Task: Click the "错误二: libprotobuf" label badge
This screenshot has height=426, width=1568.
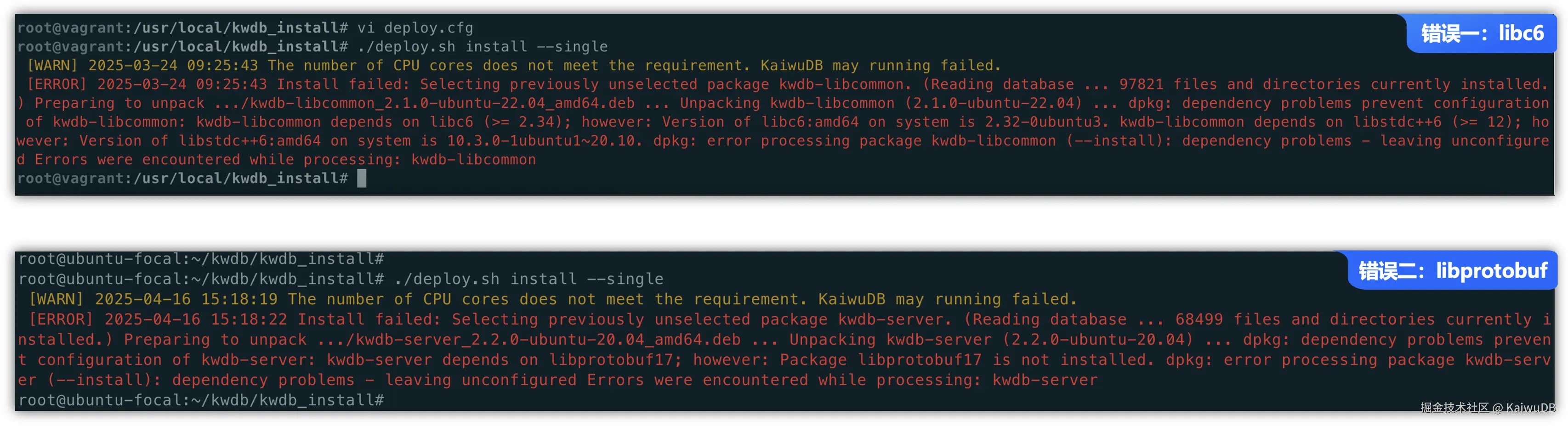Action: coord(1452,271)
